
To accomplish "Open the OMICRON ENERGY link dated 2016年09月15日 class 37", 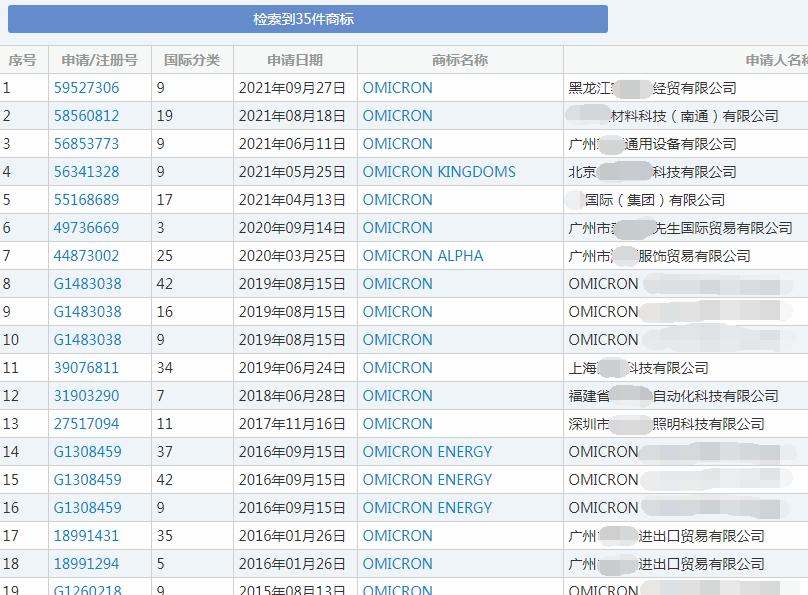I will [428, 451].
